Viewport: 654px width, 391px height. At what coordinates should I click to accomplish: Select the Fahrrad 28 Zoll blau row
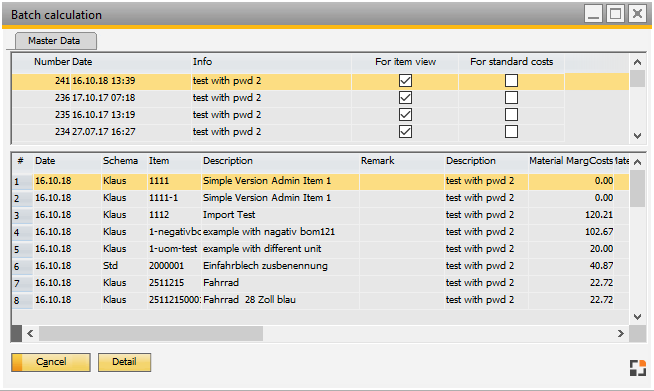(320, 300)
